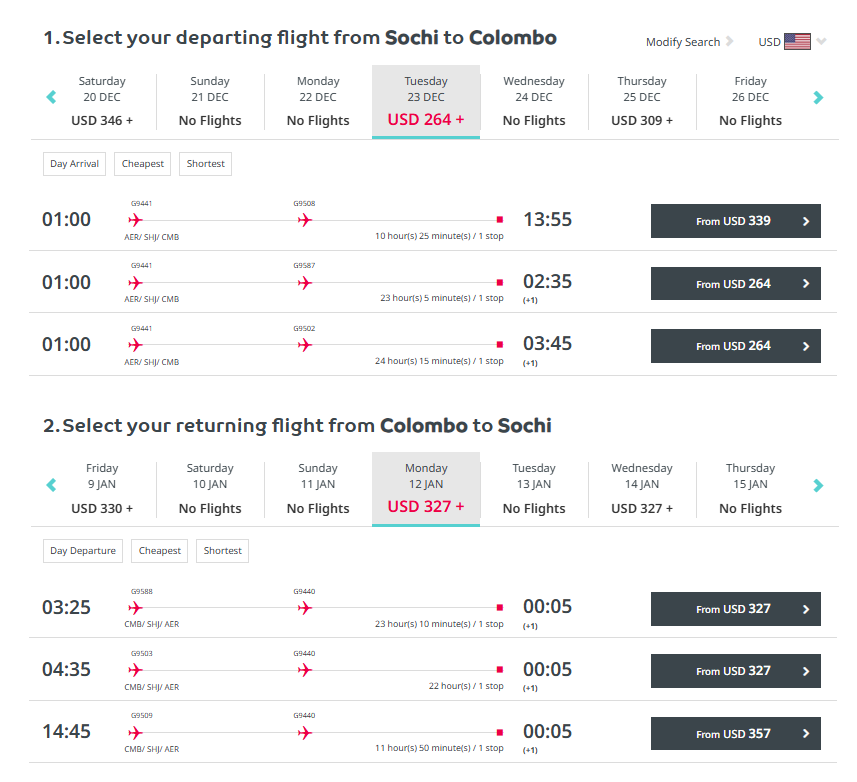Toggle Shortest filter for returning flights
The height and width of the screenshot is (782, 857).
click(222, 551)
